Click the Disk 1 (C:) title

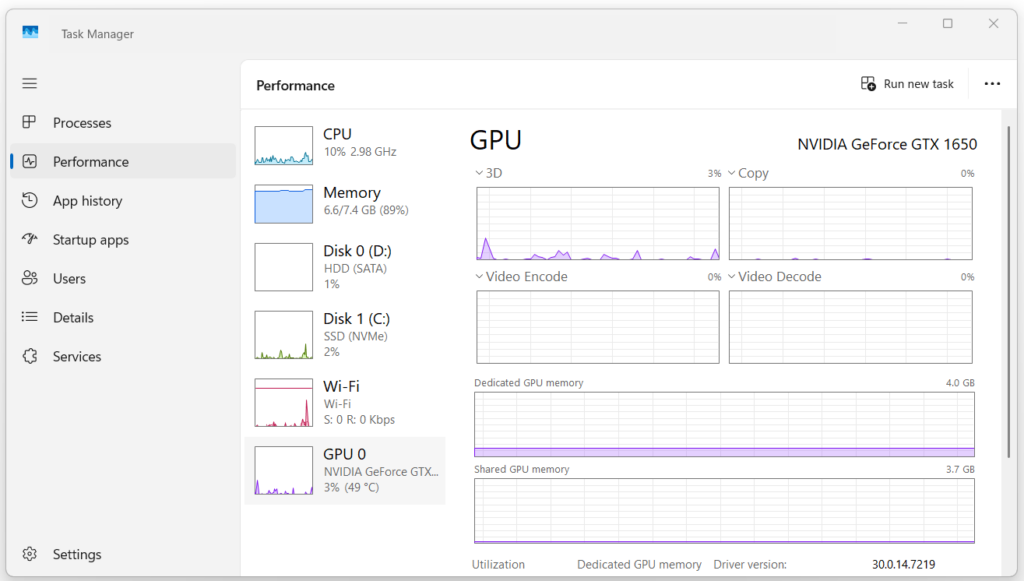[x=357, y=319]
